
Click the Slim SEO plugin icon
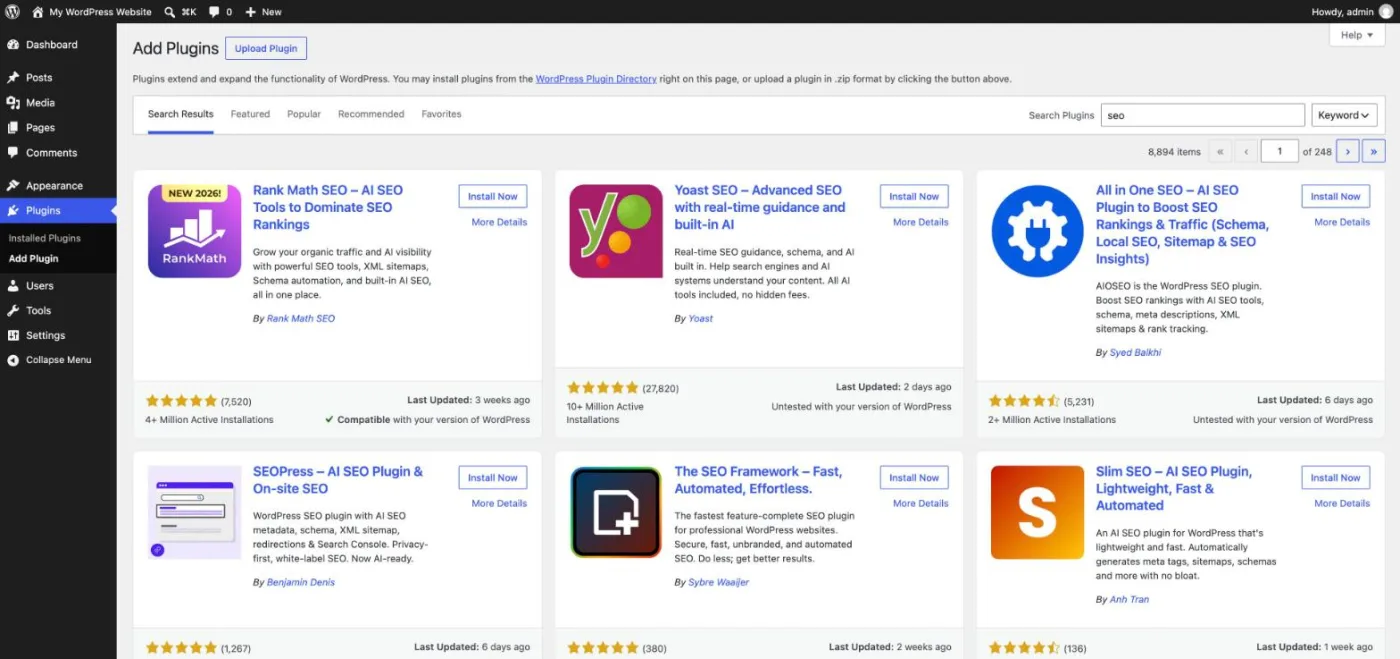tap(1038, 512)
